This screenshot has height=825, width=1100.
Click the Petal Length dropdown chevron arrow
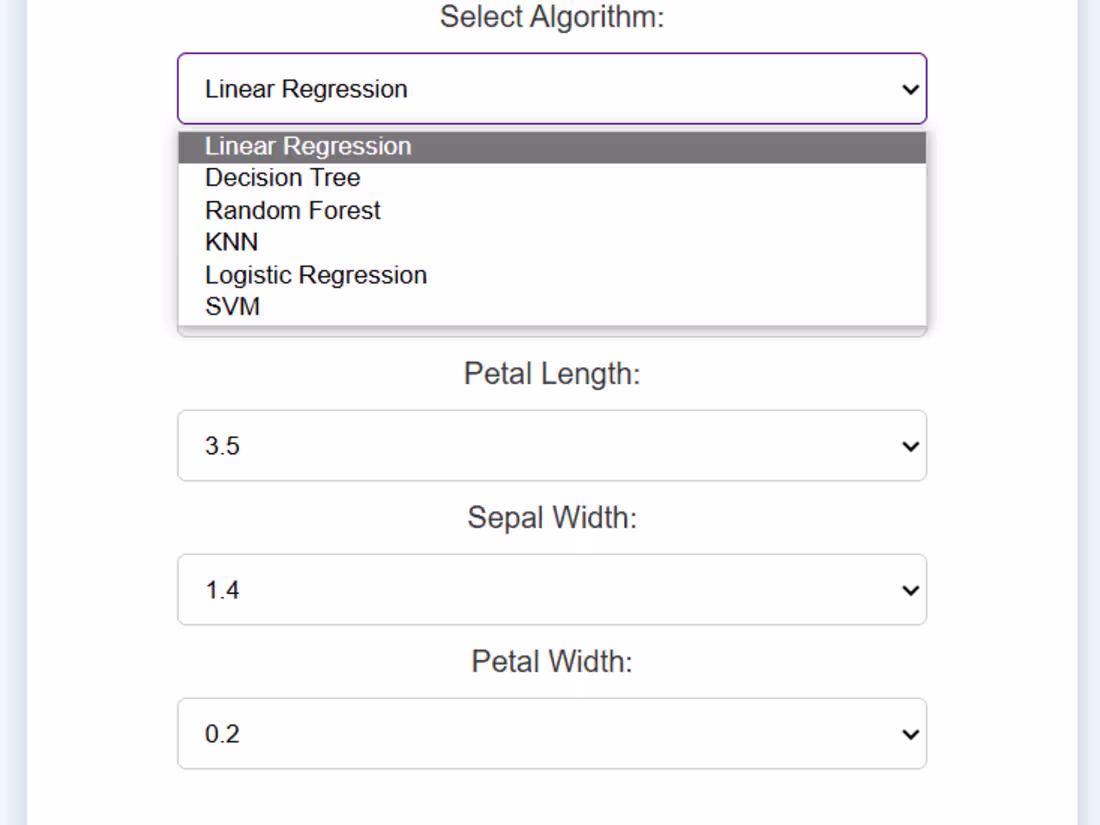[x=910, y=446]
